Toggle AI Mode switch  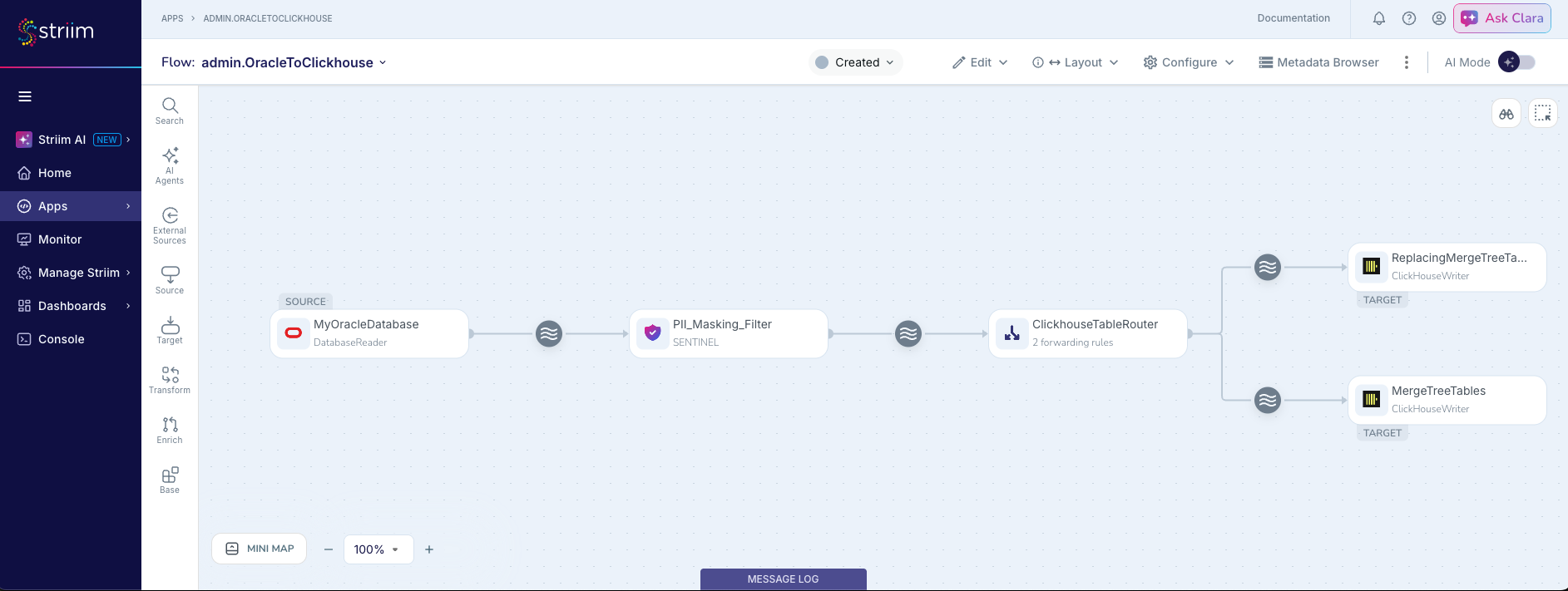1516,62
